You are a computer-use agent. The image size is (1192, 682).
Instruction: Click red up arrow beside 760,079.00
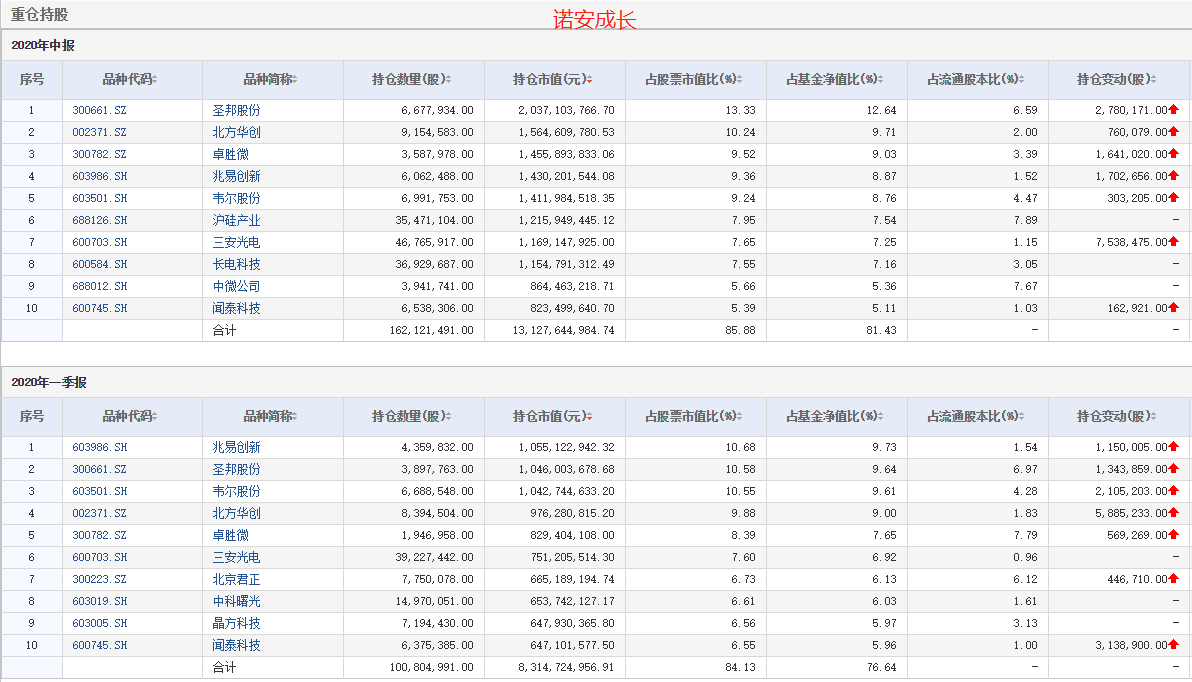pos(1174,132)
